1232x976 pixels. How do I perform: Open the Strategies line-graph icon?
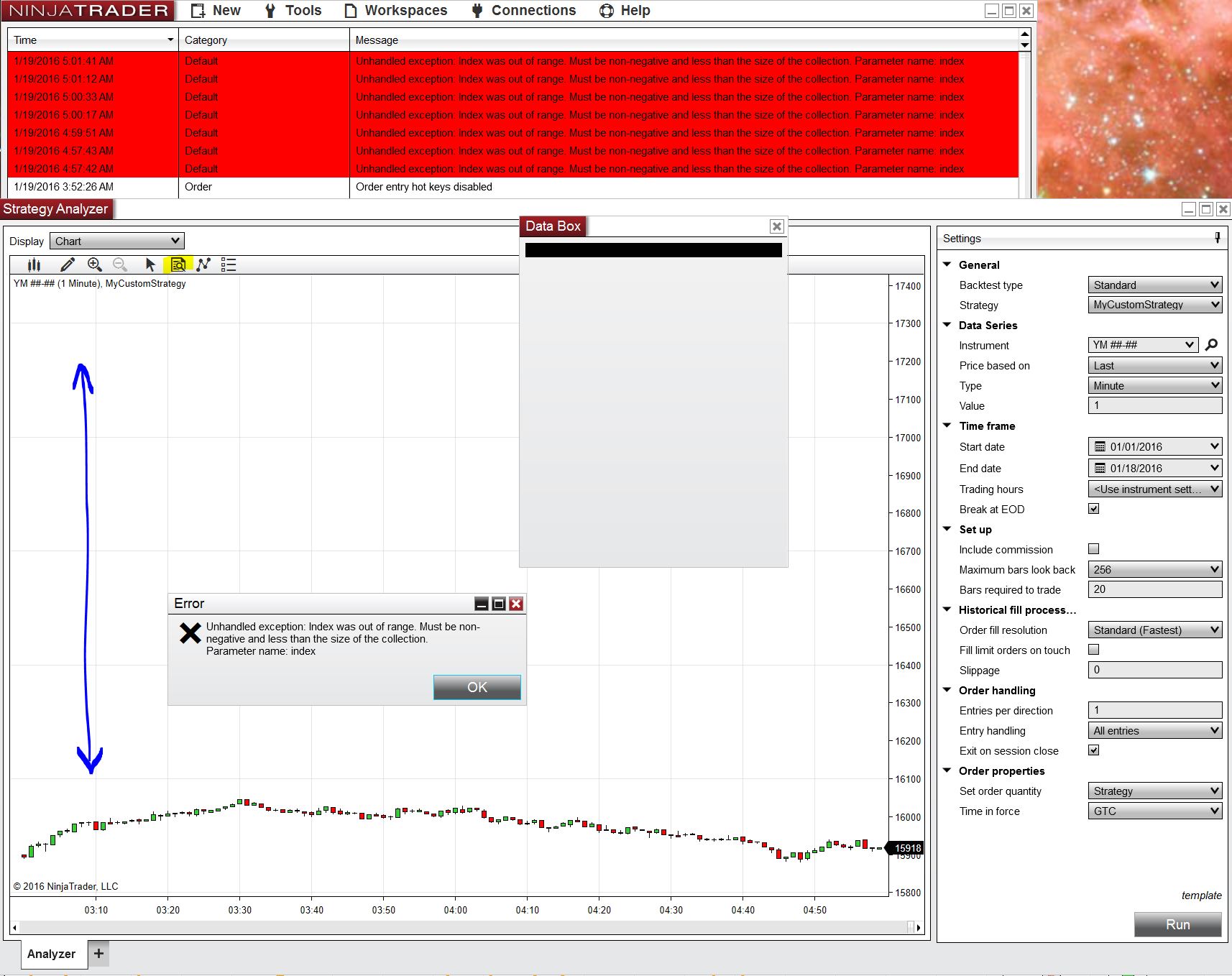pos(203,264)
